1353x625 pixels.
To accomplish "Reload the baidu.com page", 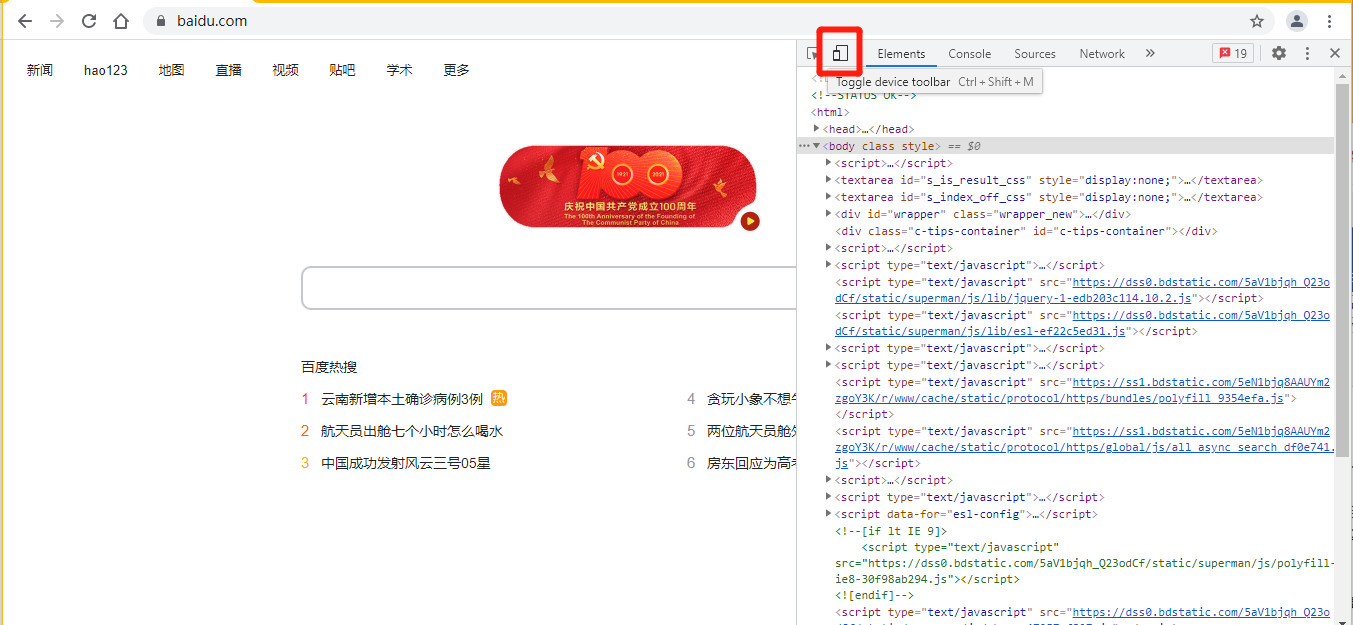I will click(x=89, y=21).
